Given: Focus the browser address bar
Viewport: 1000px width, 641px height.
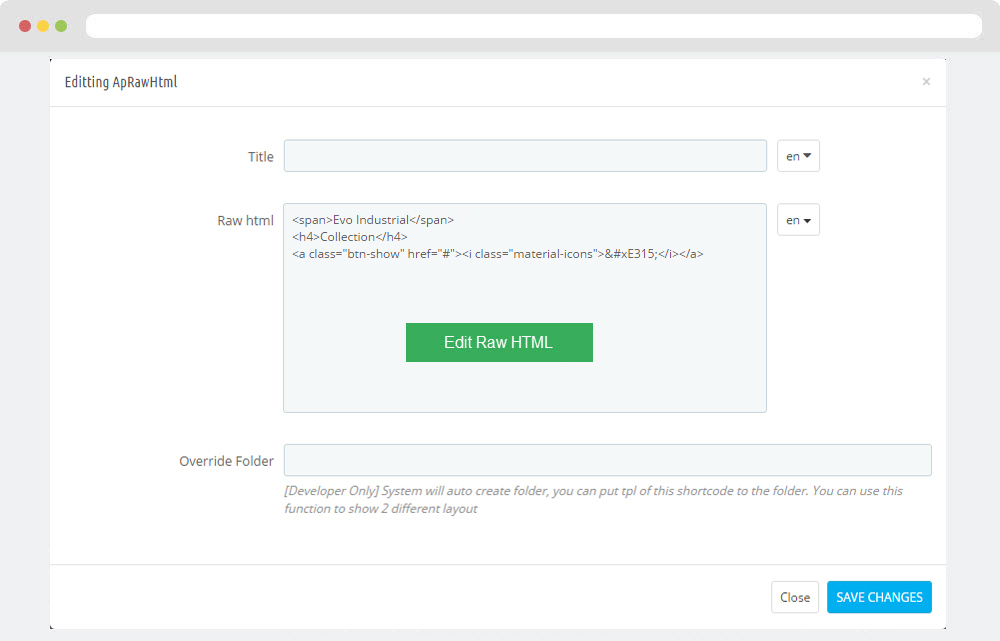Looking at the screenshot, I should click(x=533, y=26).
